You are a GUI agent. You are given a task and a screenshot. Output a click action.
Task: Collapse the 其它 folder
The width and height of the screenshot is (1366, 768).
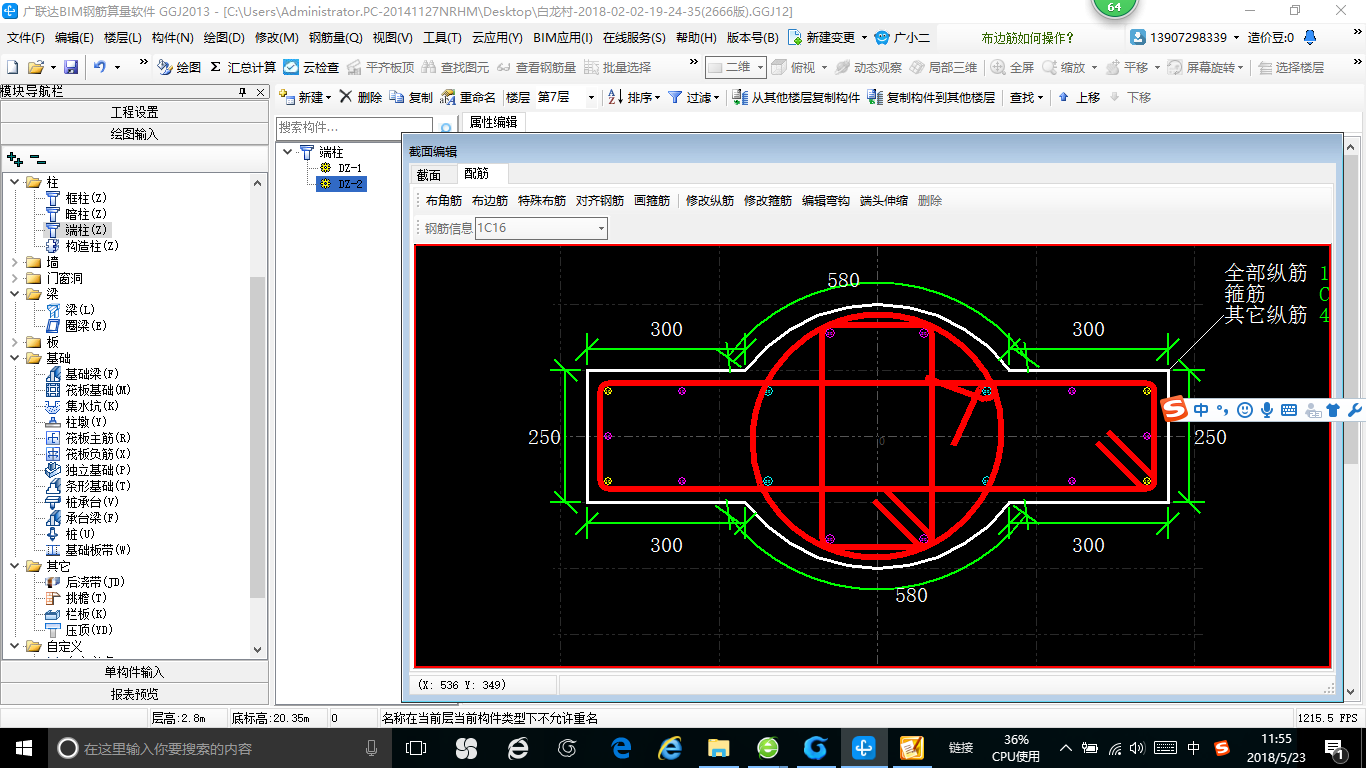[x=15, y=566]
